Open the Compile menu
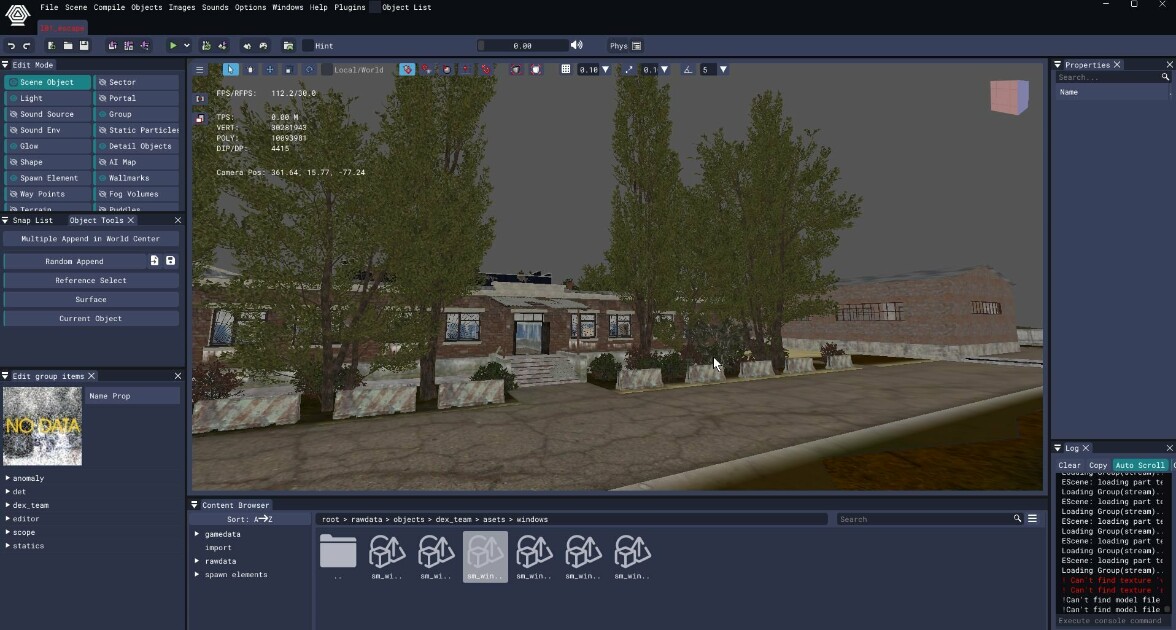 point(109,8)
